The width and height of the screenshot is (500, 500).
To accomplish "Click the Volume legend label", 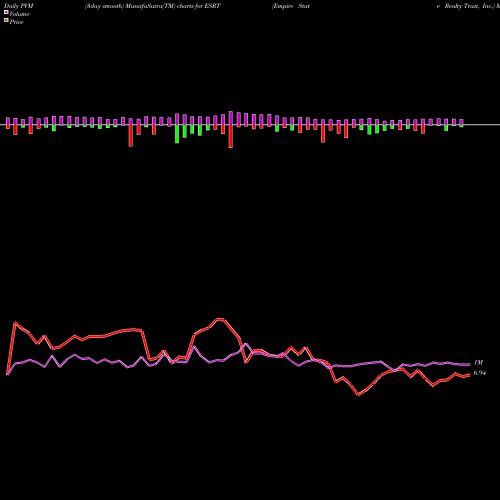I will click(19, 14).
